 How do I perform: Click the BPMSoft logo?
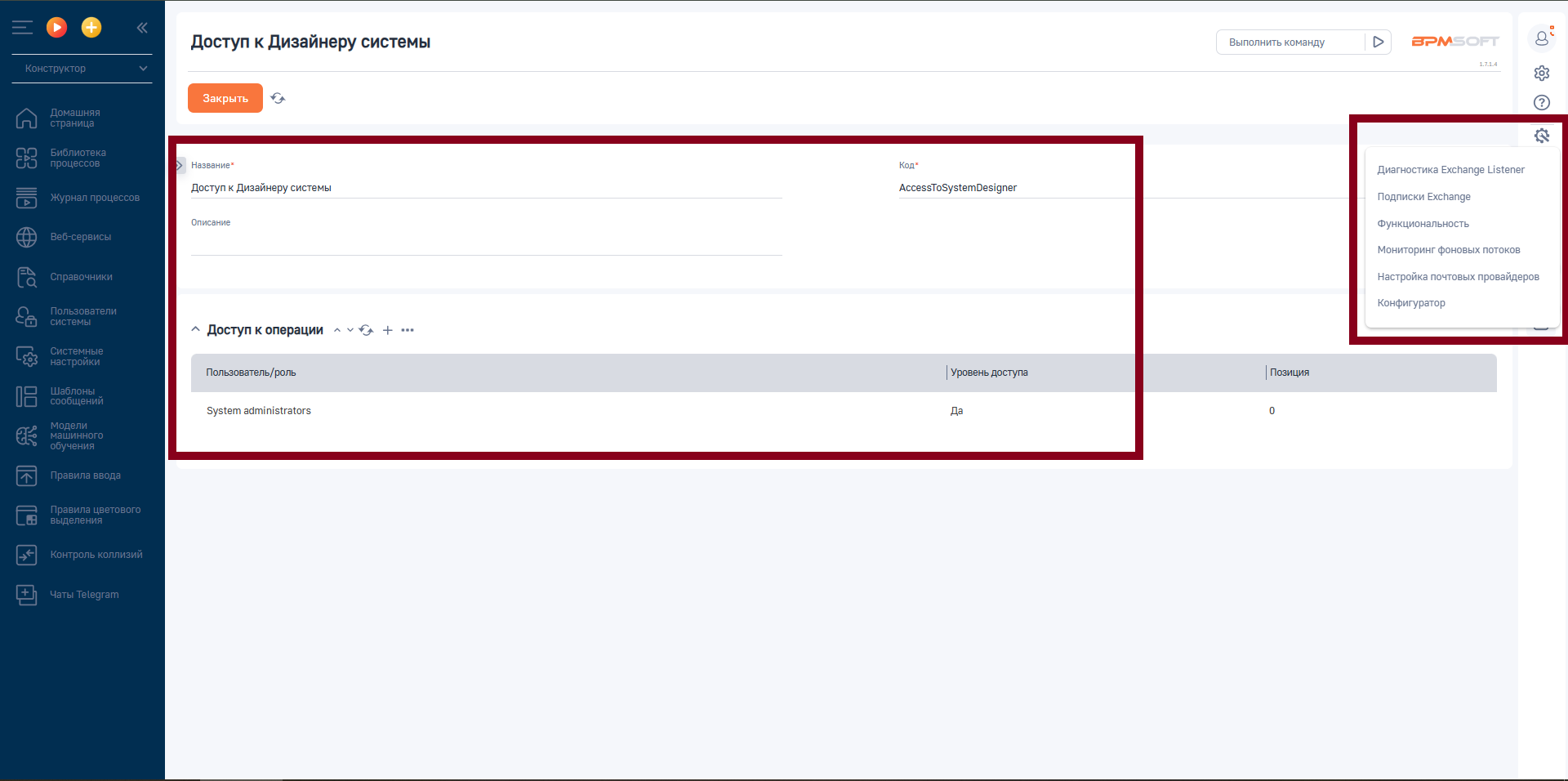point(1455,41)
